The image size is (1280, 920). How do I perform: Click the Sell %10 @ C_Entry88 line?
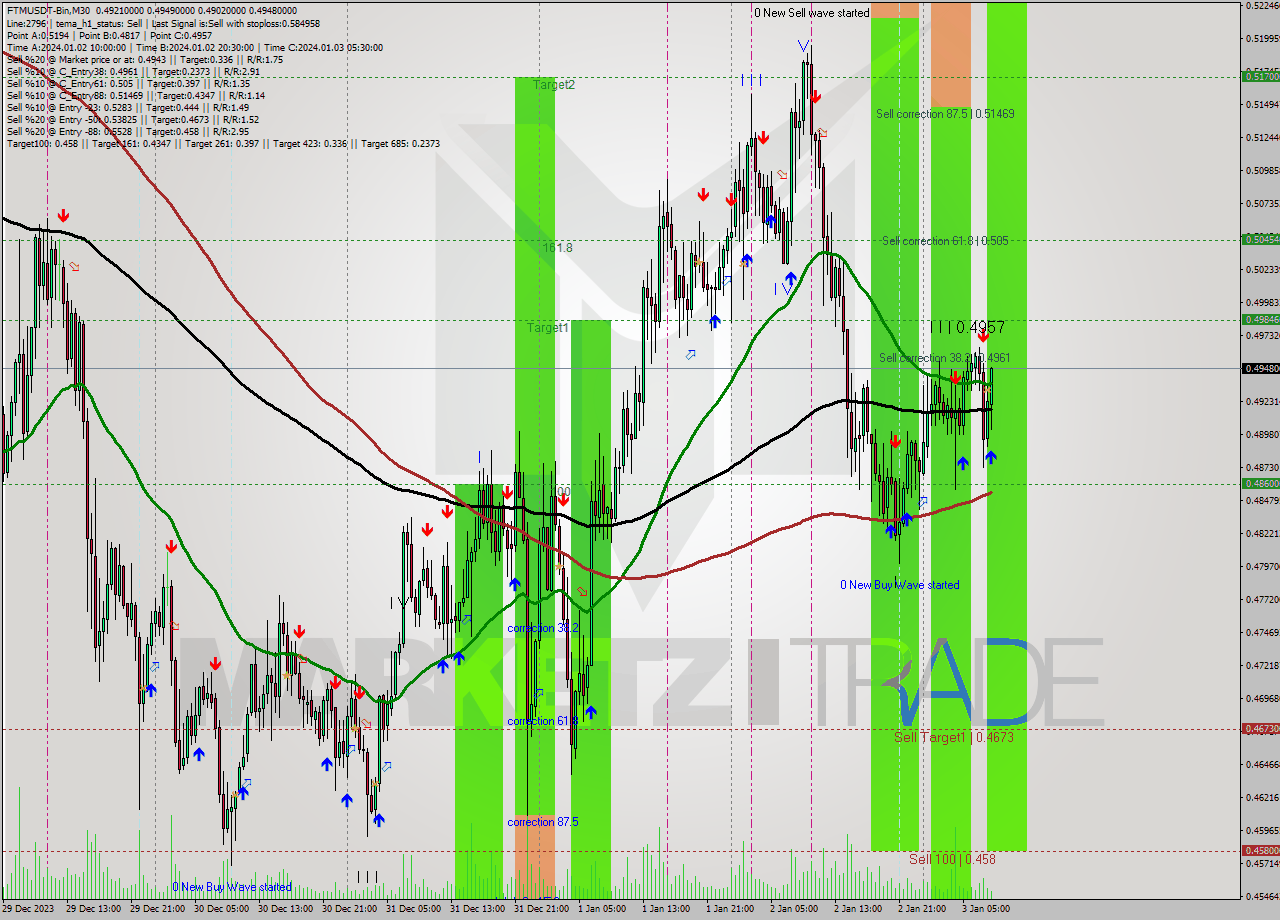pos(136,95)
